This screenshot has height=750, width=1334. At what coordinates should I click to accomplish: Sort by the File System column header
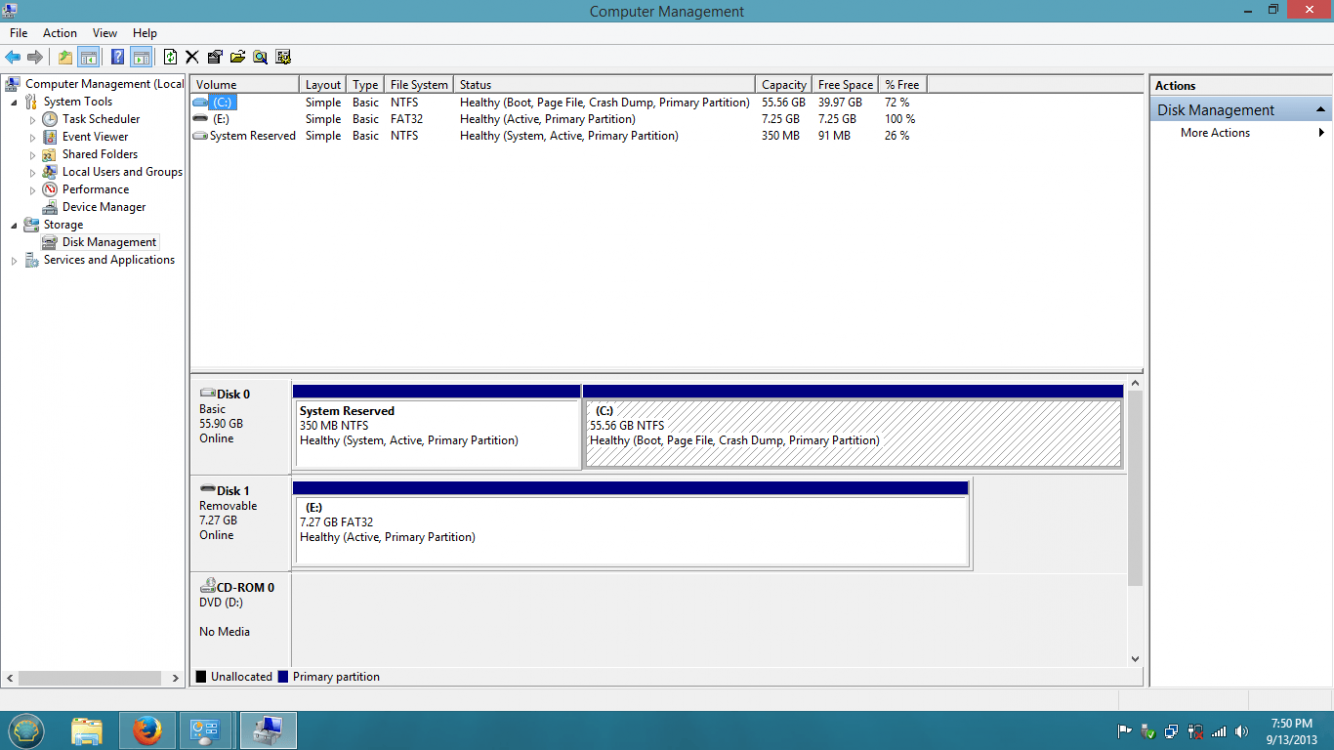419,85
